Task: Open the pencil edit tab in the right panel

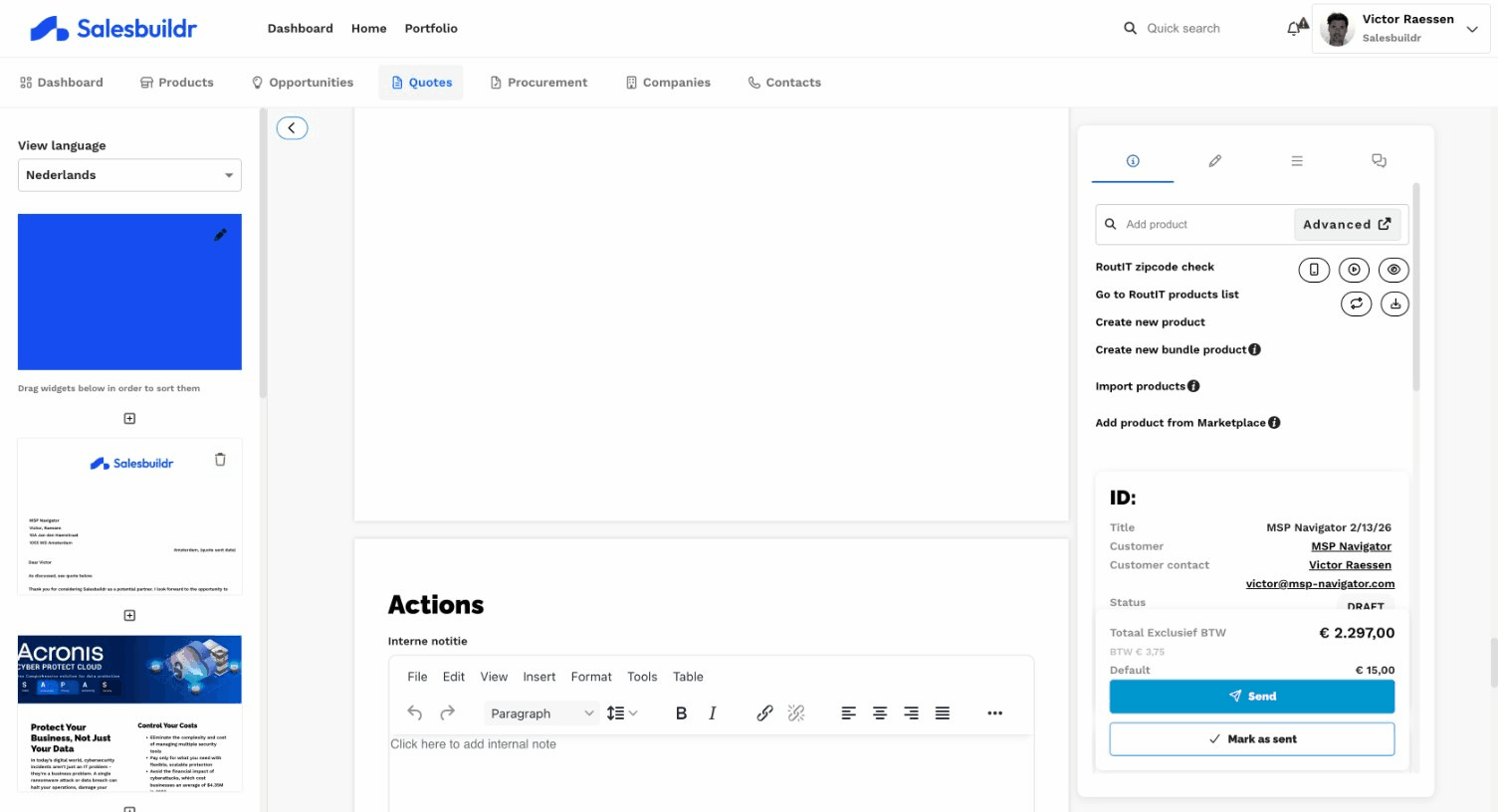Action: (1214, 160)
